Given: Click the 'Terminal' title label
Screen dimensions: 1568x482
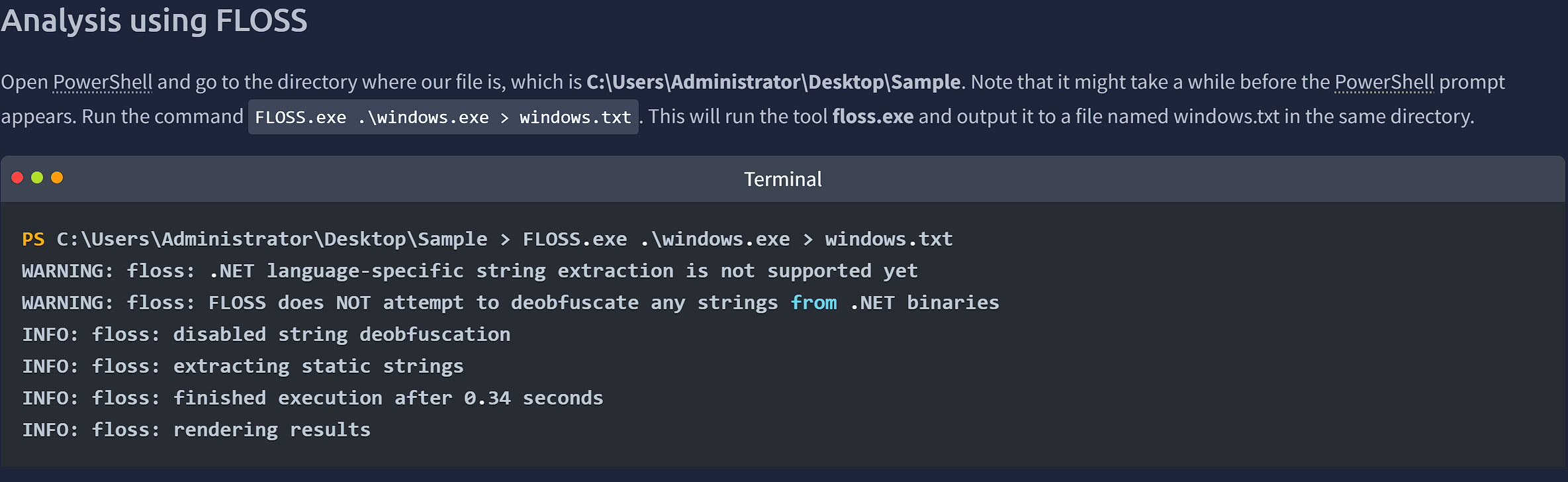Looking at the screenshot, I should tap(783, 179).
